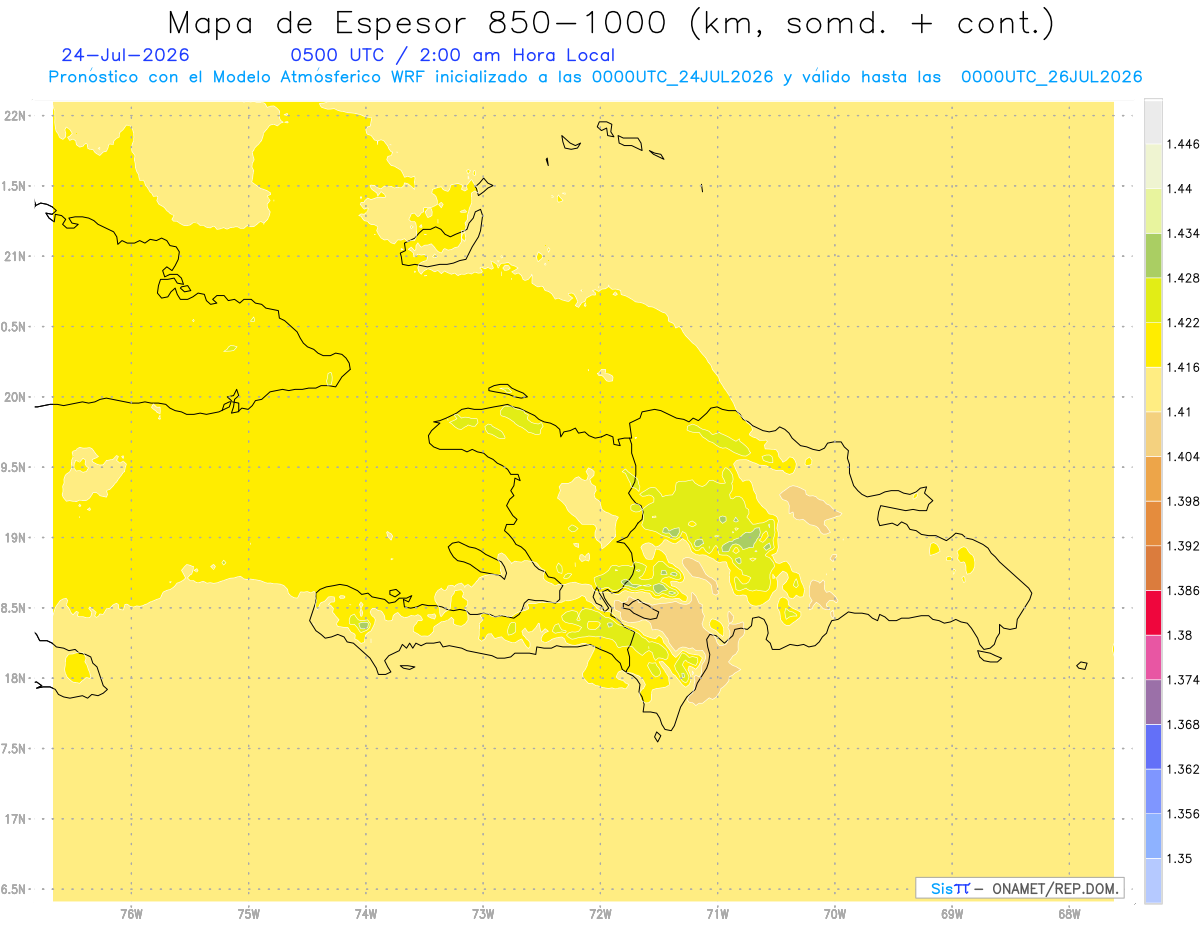Click the '7.5N' latitude label

pyautogui.click(x=14, y=749)
